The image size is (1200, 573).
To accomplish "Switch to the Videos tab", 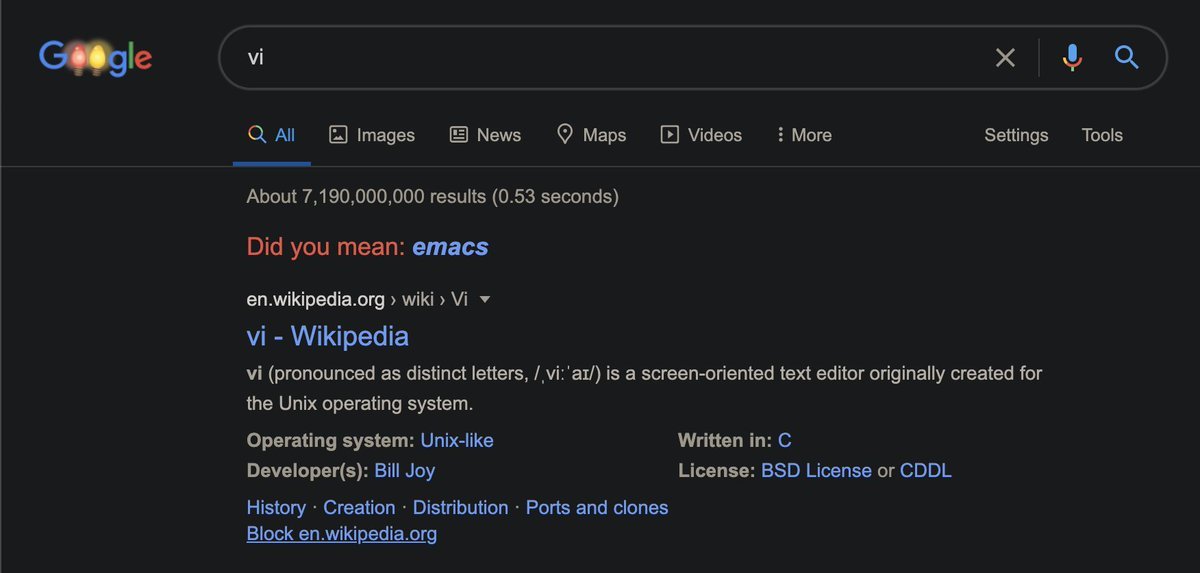I will [701, 135].
